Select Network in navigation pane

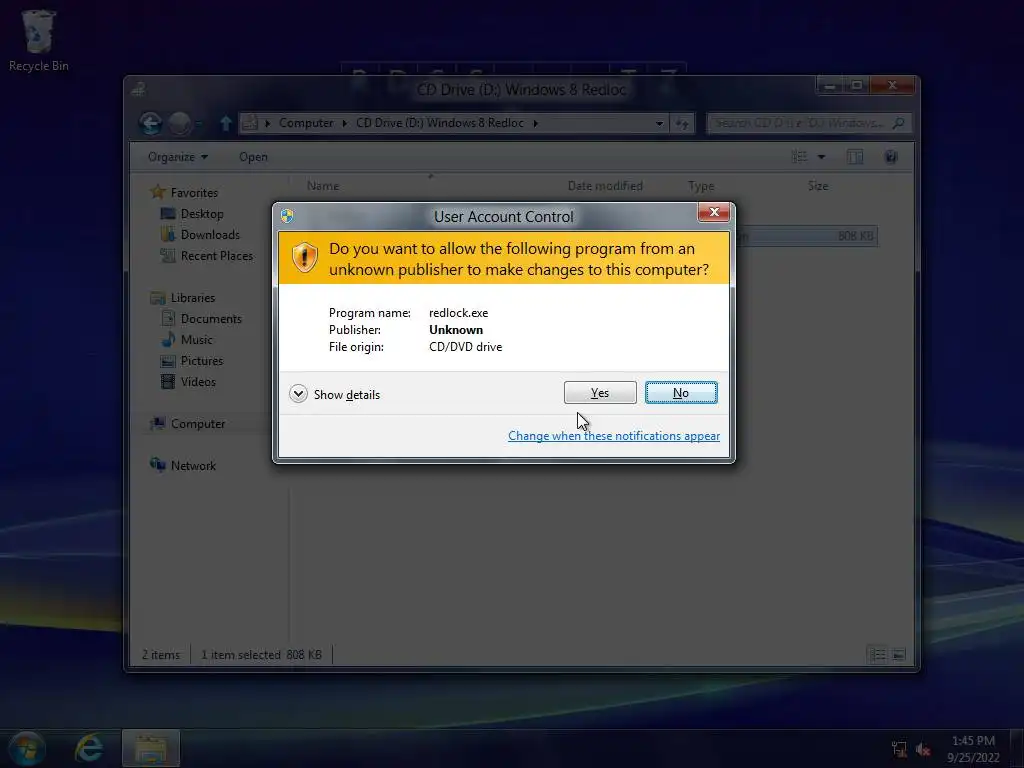pos(193,466)
